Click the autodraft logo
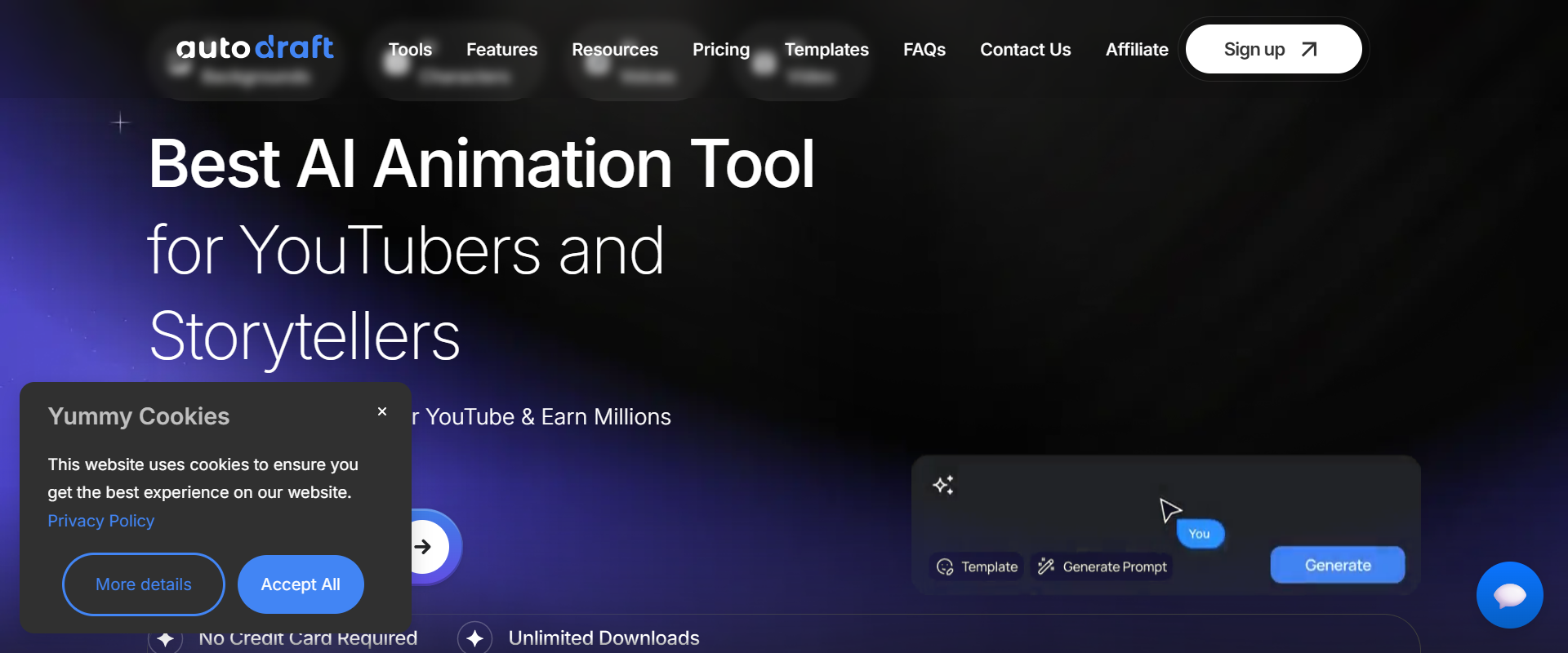 [255, 48]
